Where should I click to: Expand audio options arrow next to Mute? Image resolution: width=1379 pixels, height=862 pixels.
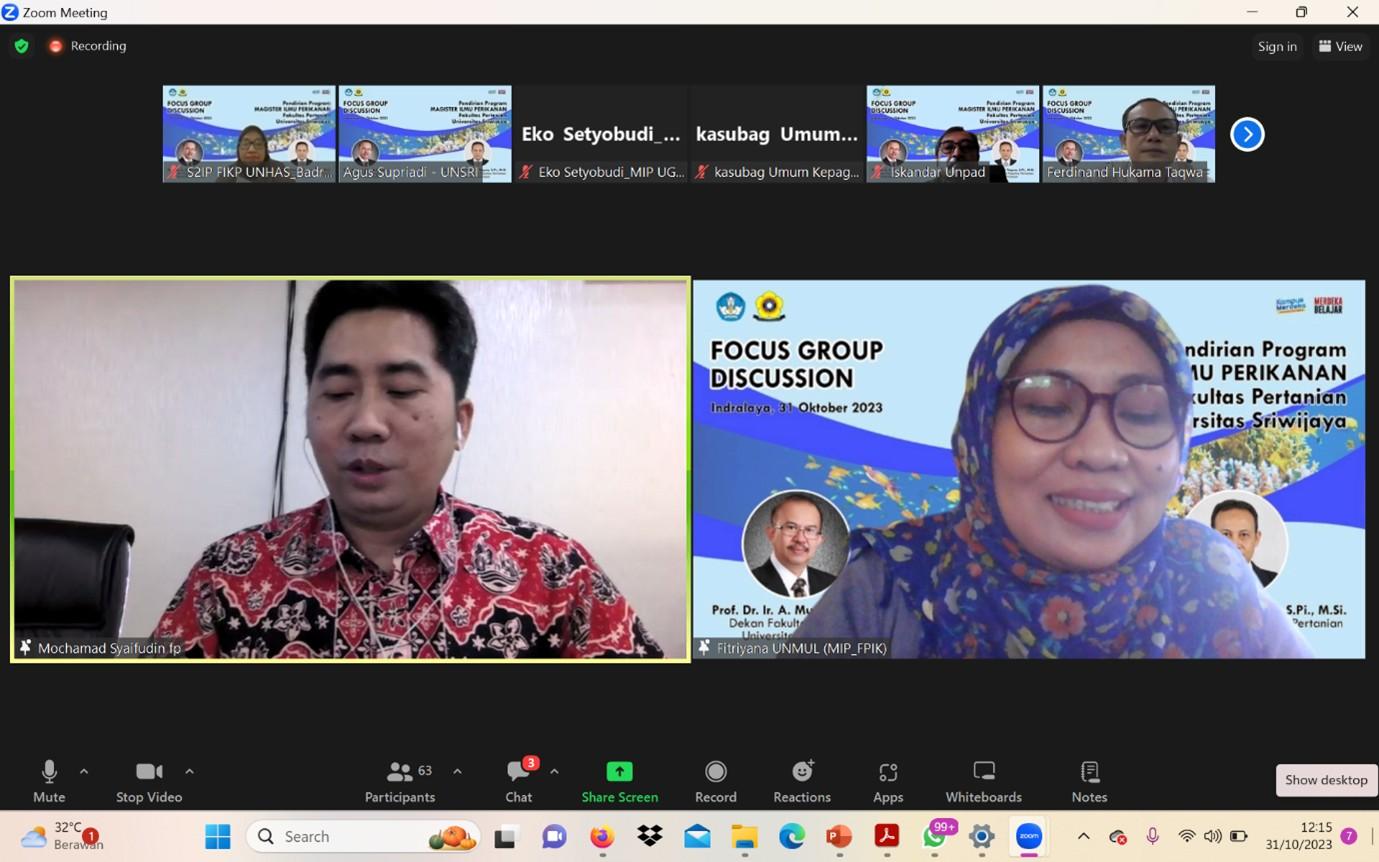tap(84, 771)
